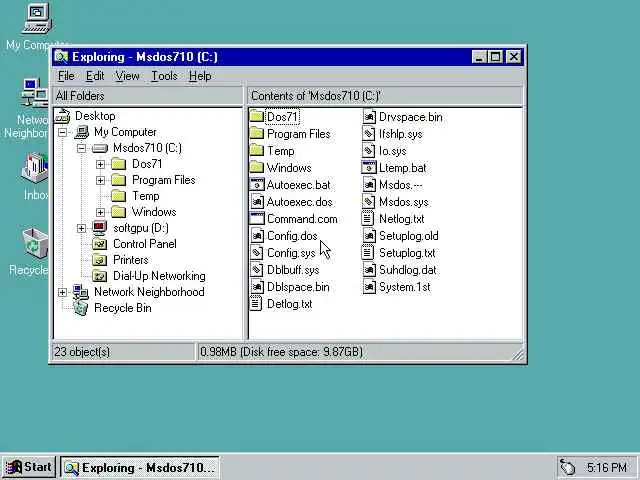Open the Edit menu
This screenshot has height=480, width=640.
(95, 76)
